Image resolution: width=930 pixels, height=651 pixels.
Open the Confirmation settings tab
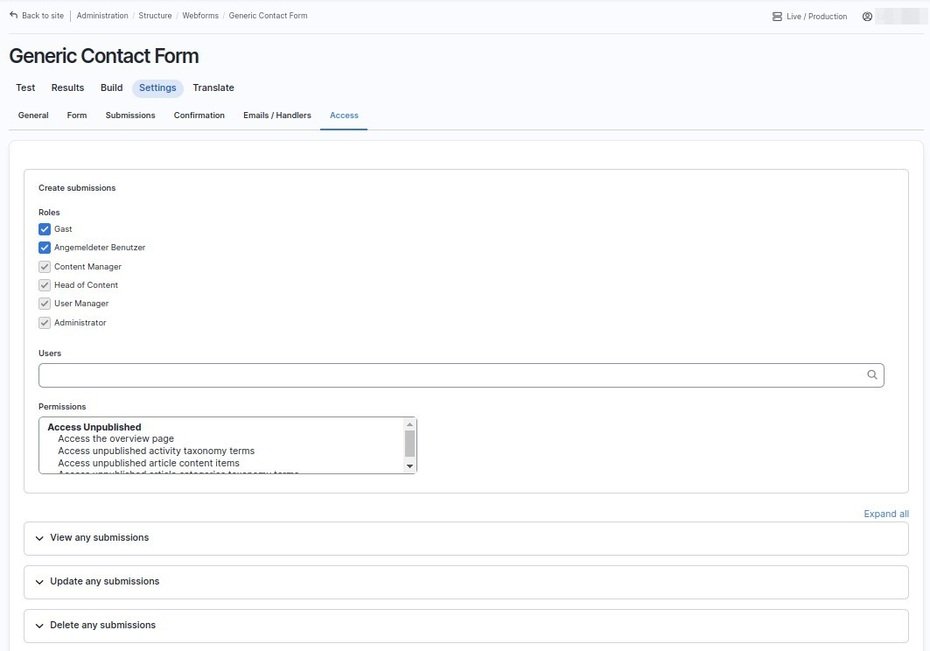click(x=199, y=115)
